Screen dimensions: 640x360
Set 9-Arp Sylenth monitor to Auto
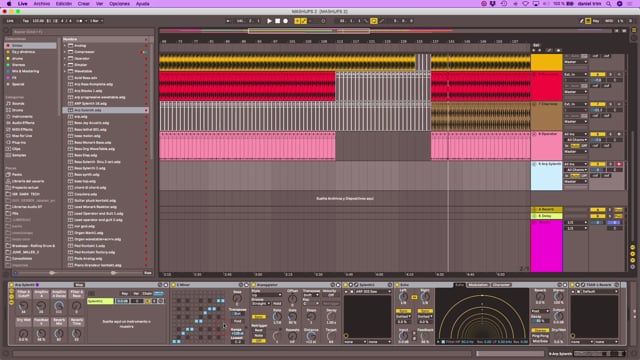[575, 176]
